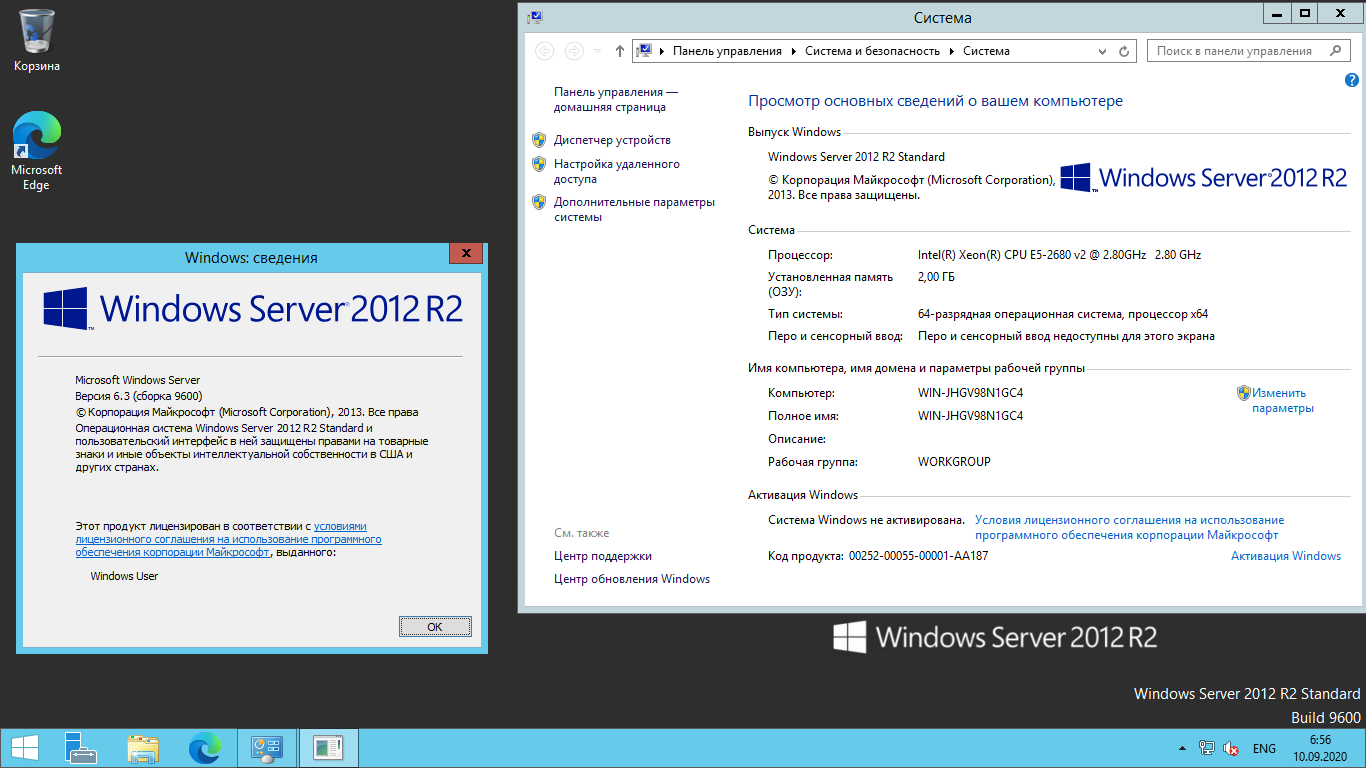Open the Recycle Bin (Корзина) desktop icon
Screen dimensions: 1366x768
pos(37,40)
